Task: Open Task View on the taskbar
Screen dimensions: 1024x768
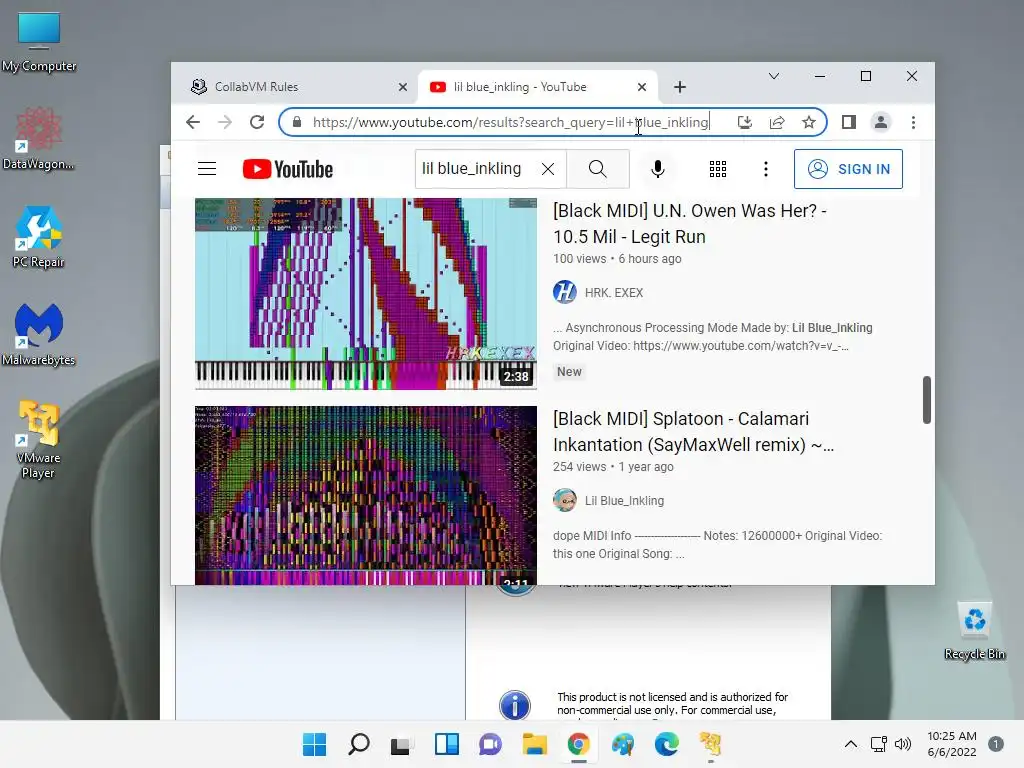Action: point(401,744)
